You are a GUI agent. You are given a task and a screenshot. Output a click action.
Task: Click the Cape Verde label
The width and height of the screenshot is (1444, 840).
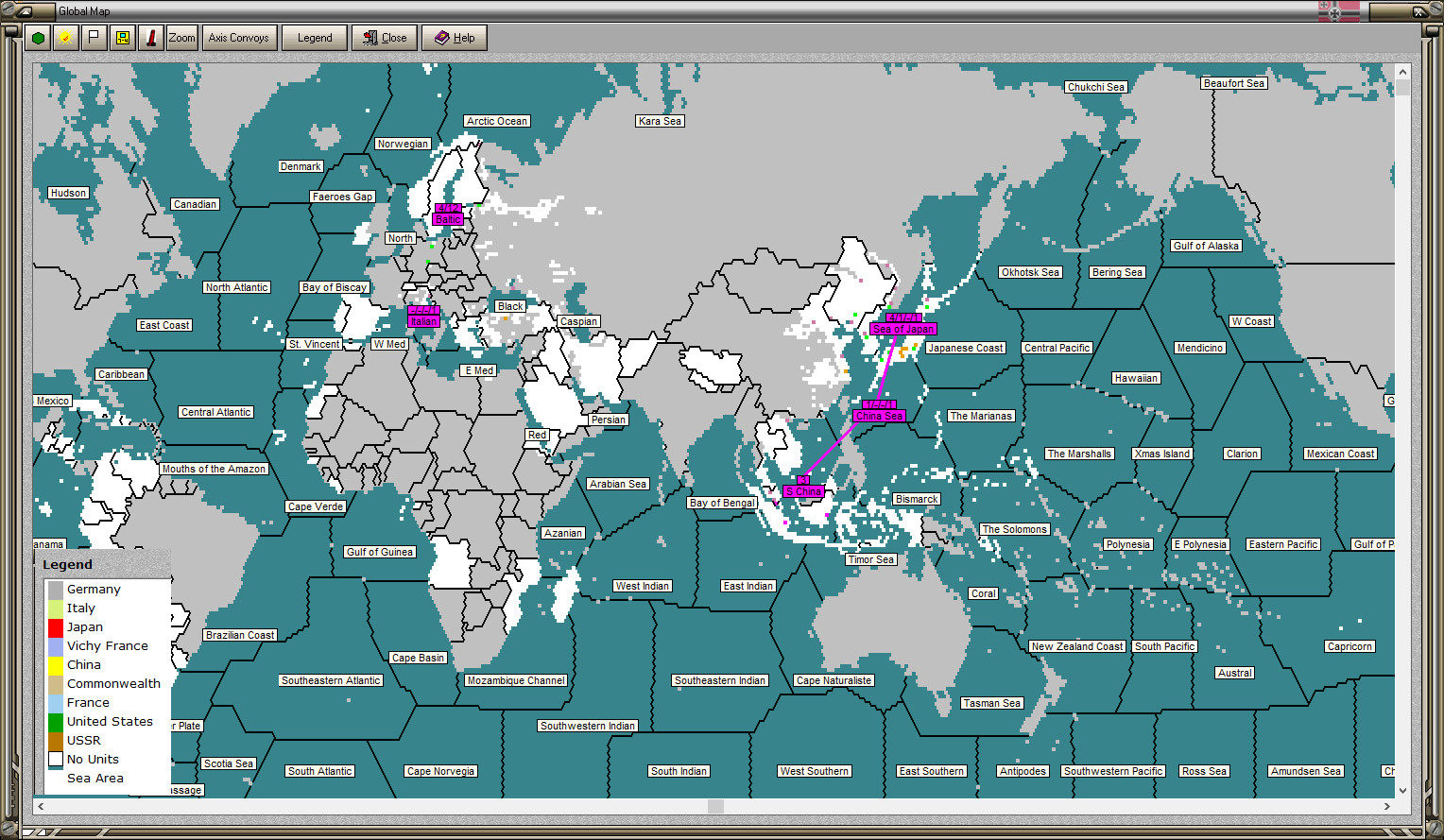coord(316,506)
